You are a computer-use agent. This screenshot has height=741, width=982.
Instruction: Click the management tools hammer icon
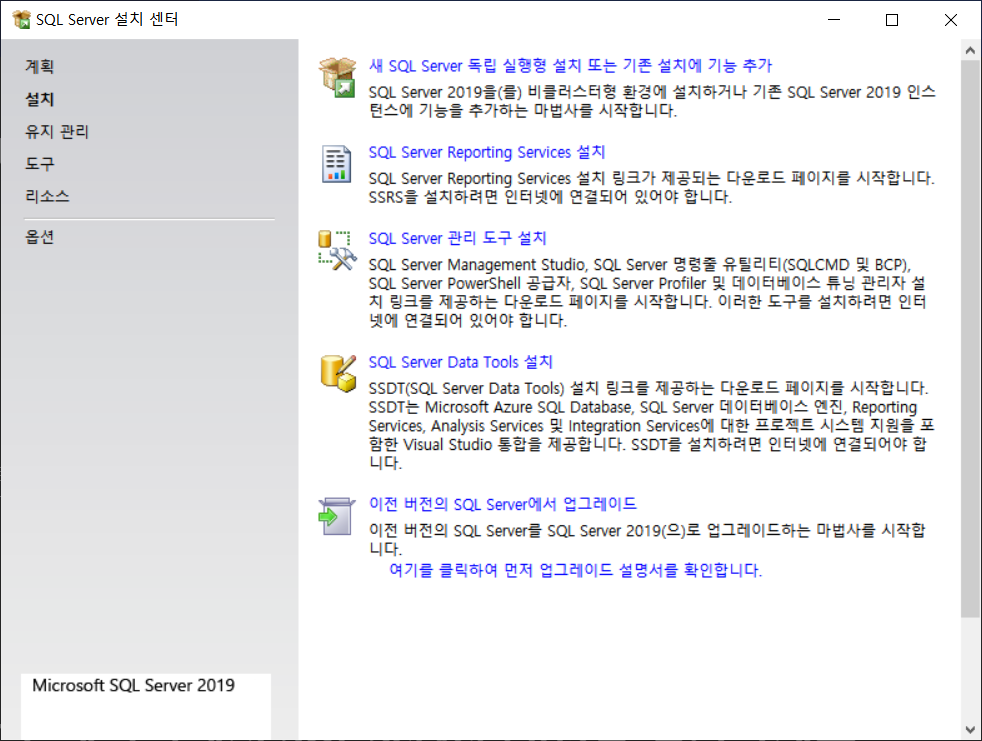click(x=338, y=251)
